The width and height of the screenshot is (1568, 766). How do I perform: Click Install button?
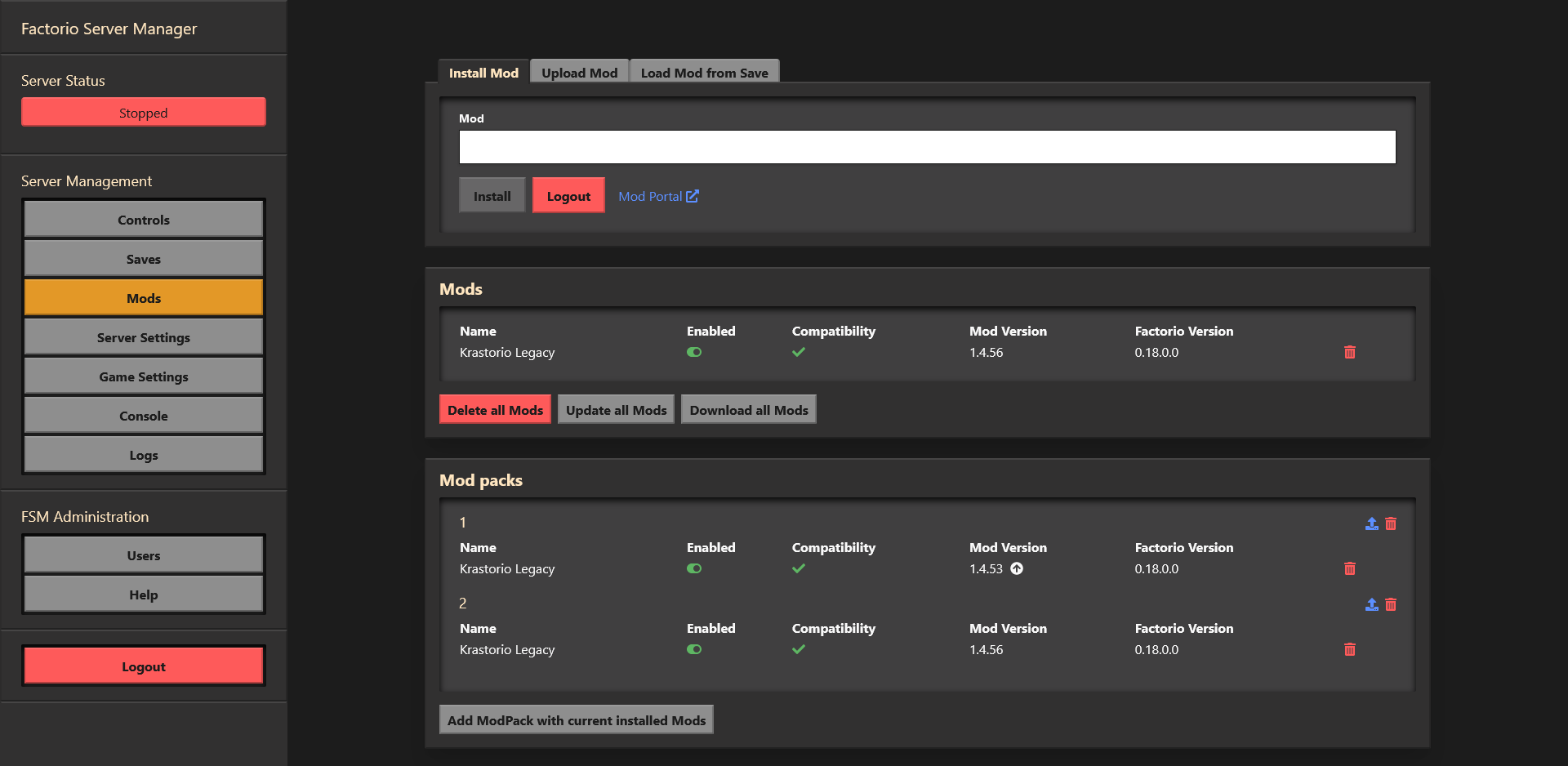coord(492,196)
